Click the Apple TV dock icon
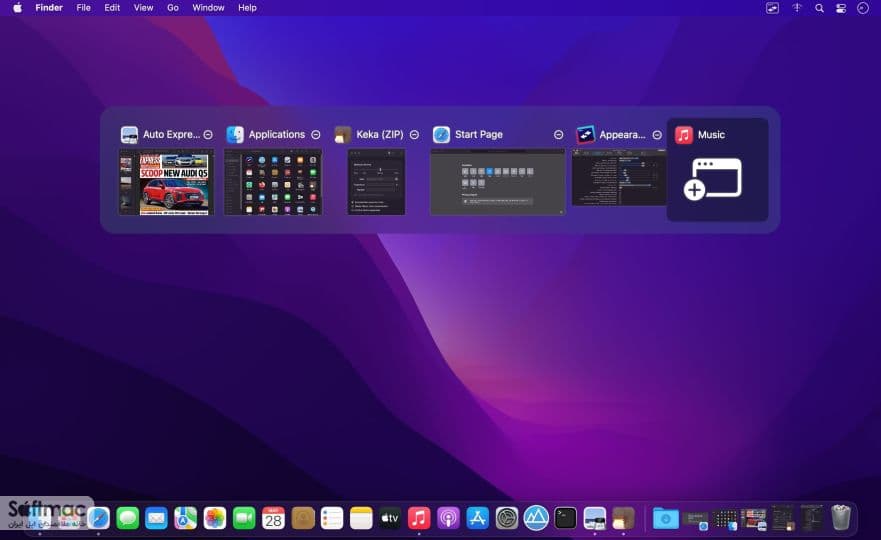 389,518
